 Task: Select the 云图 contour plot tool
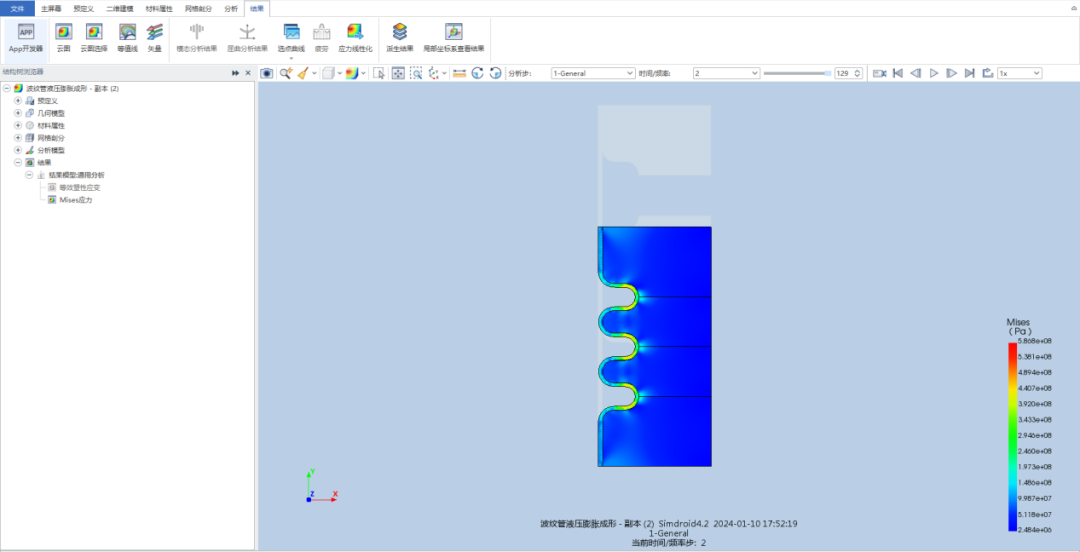[63, 38]
